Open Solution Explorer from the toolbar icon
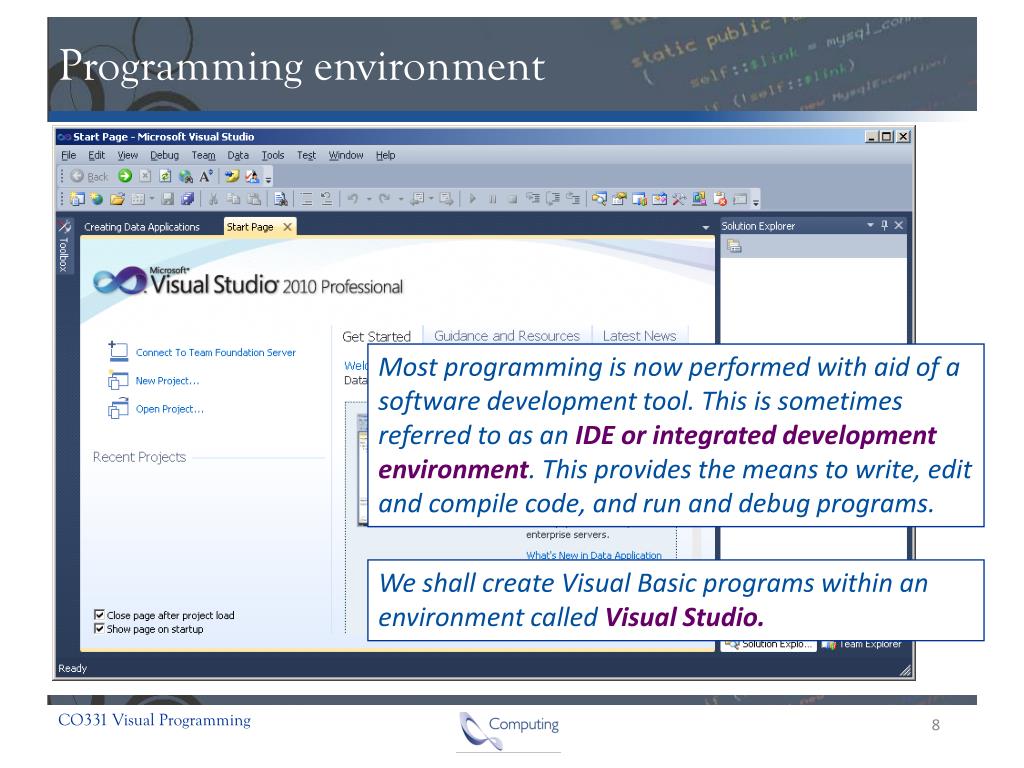This screenshot has height=768, width=1024. tap(599, 199)
